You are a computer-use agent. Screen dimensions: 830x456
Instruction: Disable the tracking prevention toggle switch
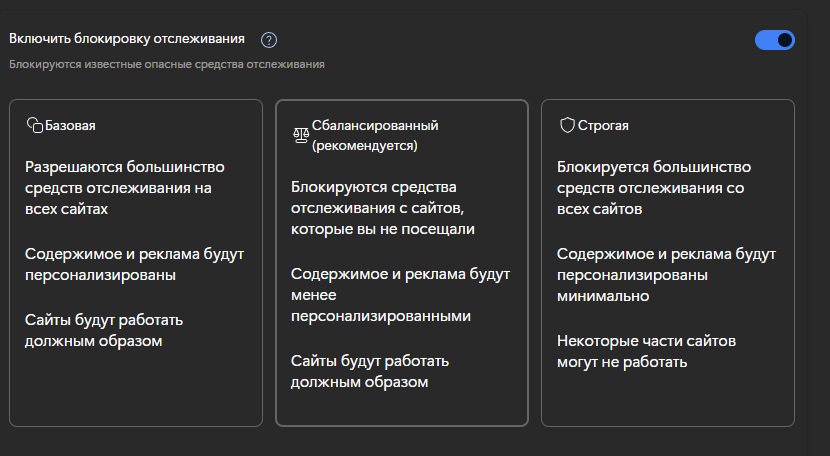coord(774,40)
